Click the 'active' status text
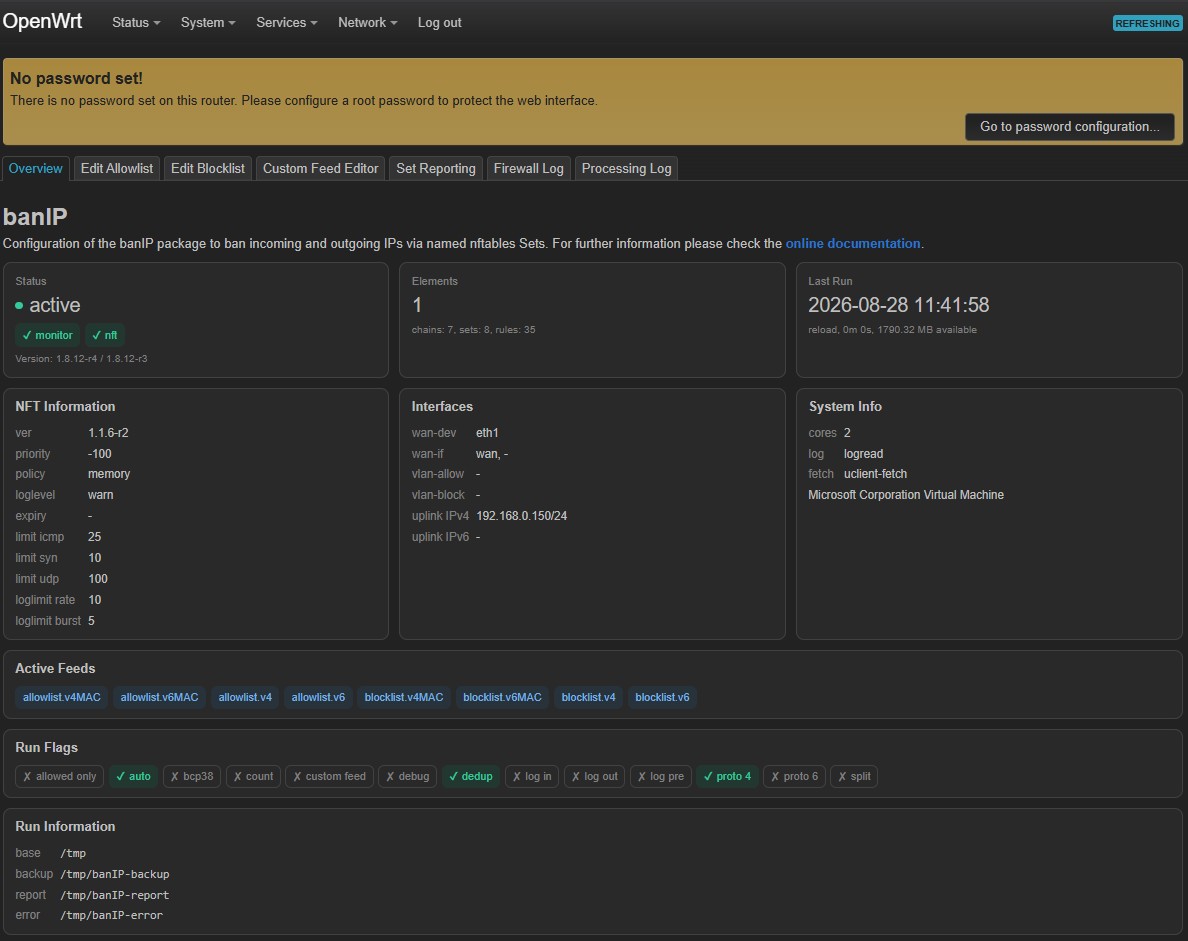 [55, 305]
